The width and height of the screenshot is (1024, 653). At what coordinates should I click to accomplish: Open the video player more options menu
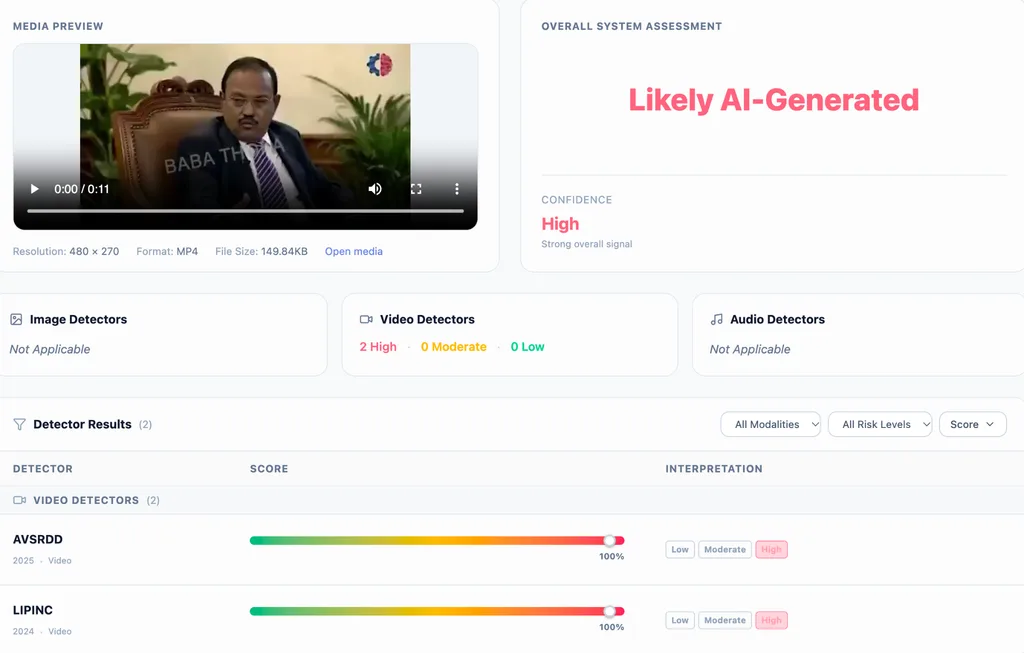(456, 189)
